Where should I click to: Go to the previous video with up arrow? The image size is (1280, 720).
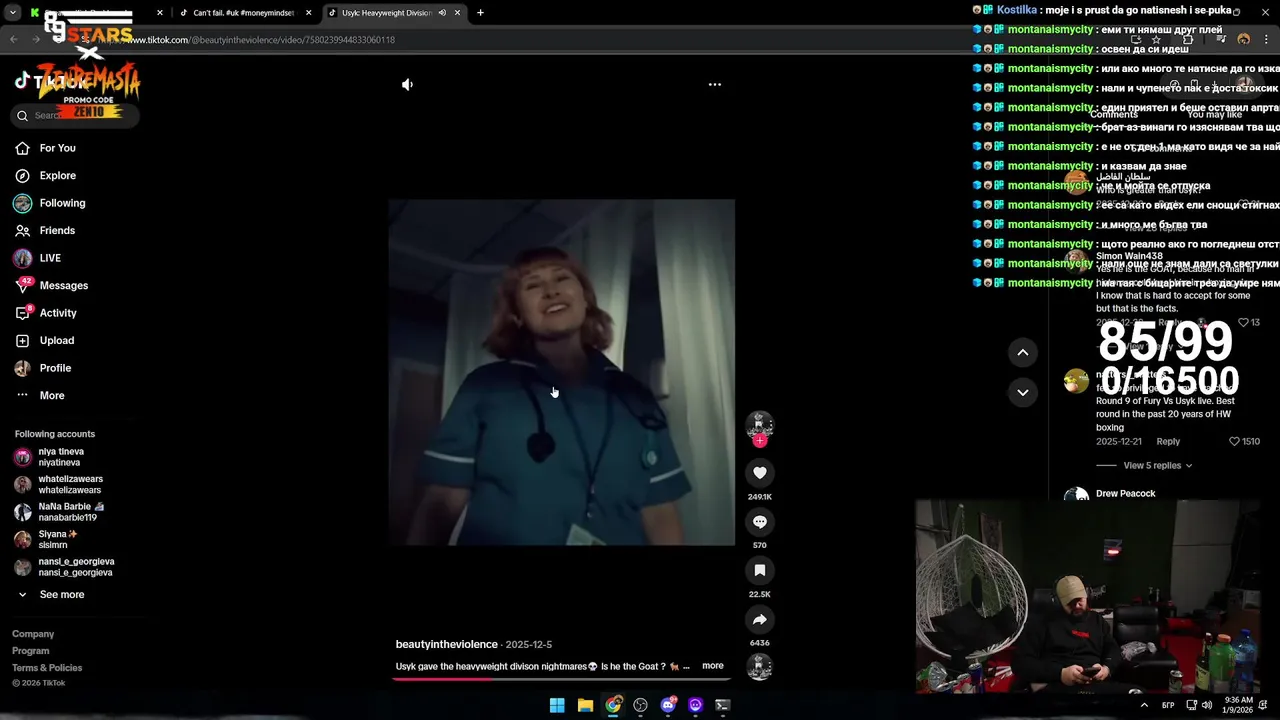click(1023, 352)
